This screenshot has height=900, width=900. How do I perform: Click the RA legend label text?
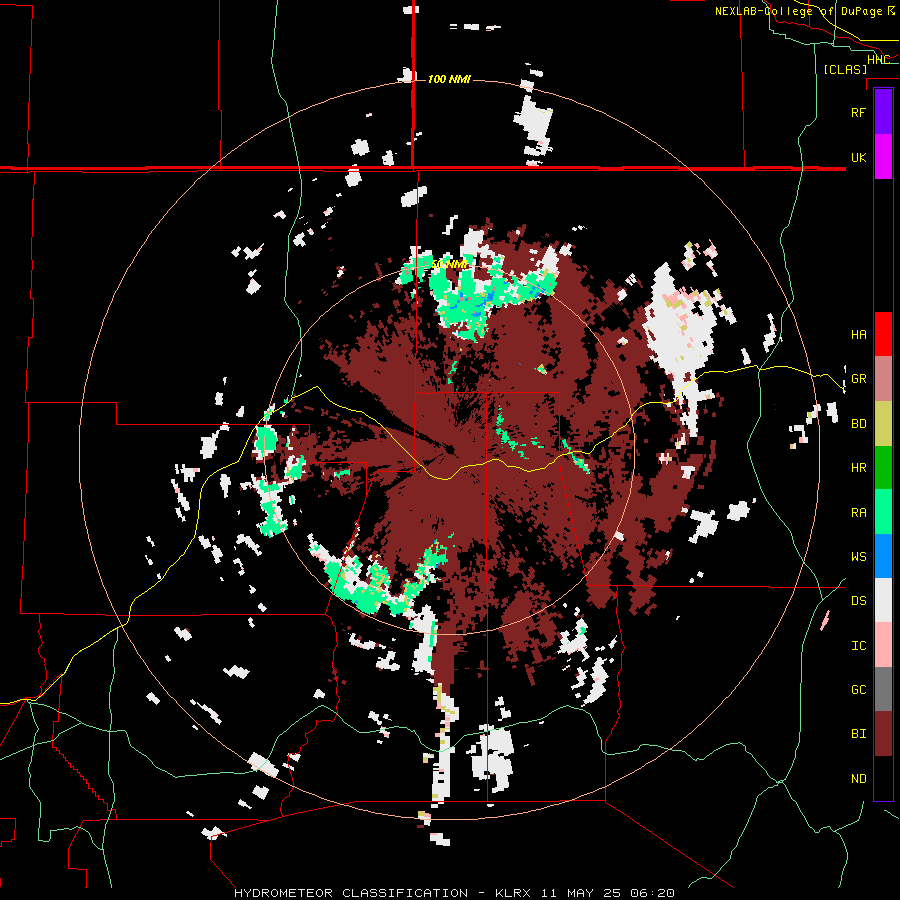pyautogui.click(x=858, y=513)
